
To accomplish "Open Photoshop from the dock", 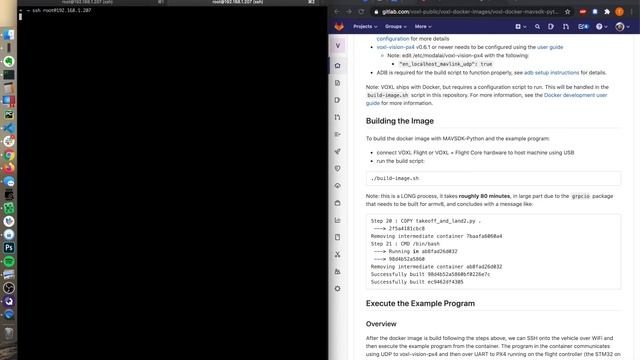I will [9, 248].
